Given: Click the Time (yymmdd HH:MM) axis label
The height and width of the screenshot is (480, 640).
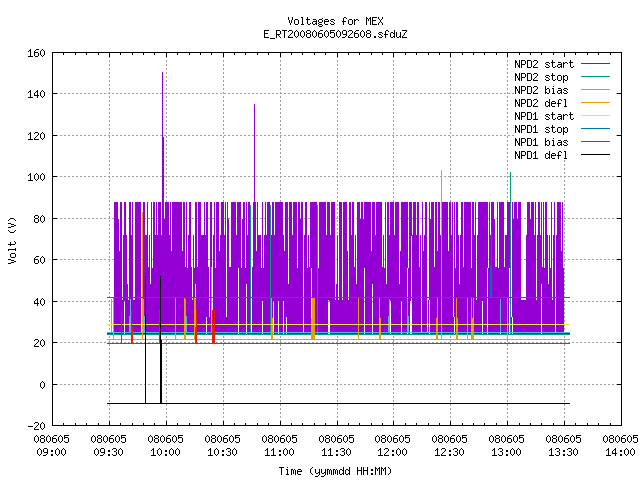Looking at the screenshot, I should 335,471.
